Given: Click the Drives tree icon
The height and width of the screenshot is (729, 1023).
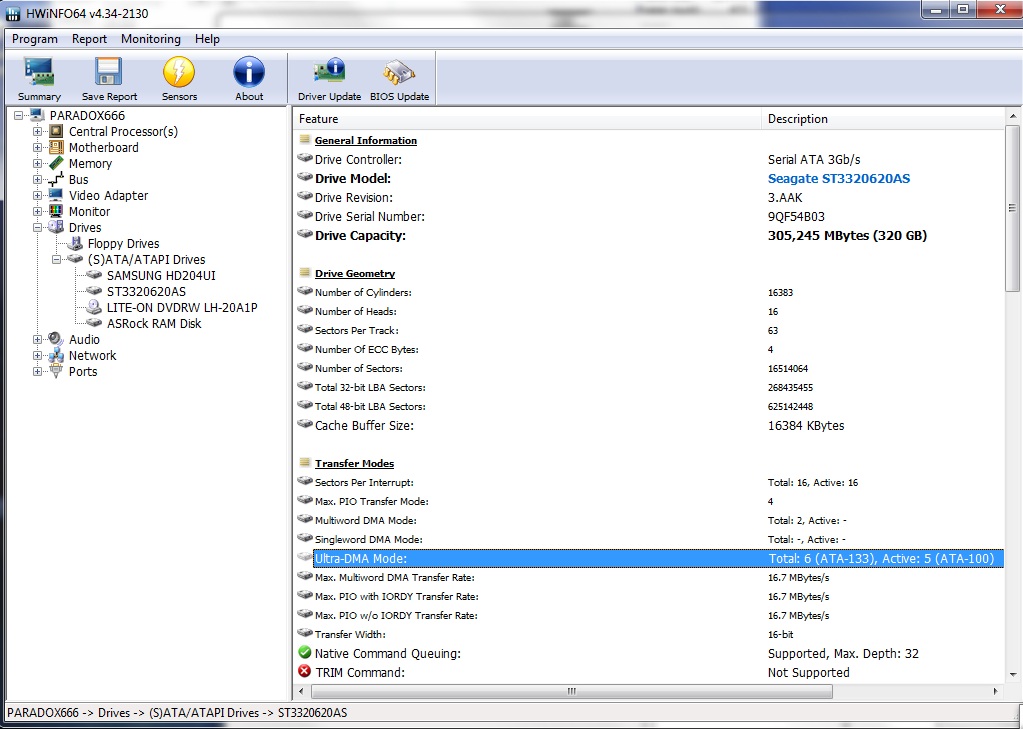Looking at the screenshot, I should (x=57, y=227).
